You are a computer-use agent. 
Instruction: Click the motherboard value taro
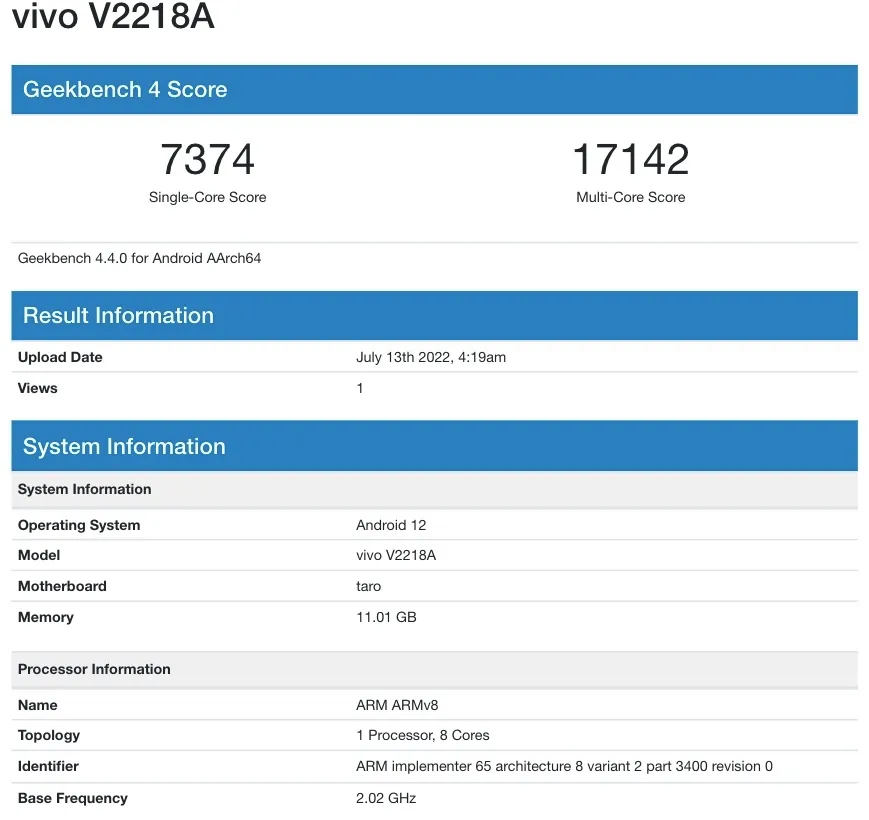pos(368,586)
